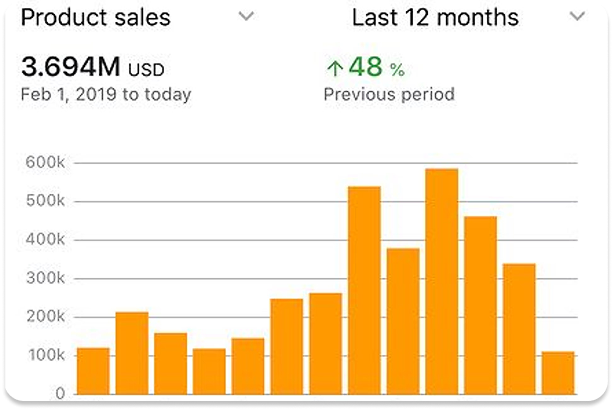Click the first orange bar in chart

[x=93, y=370]
